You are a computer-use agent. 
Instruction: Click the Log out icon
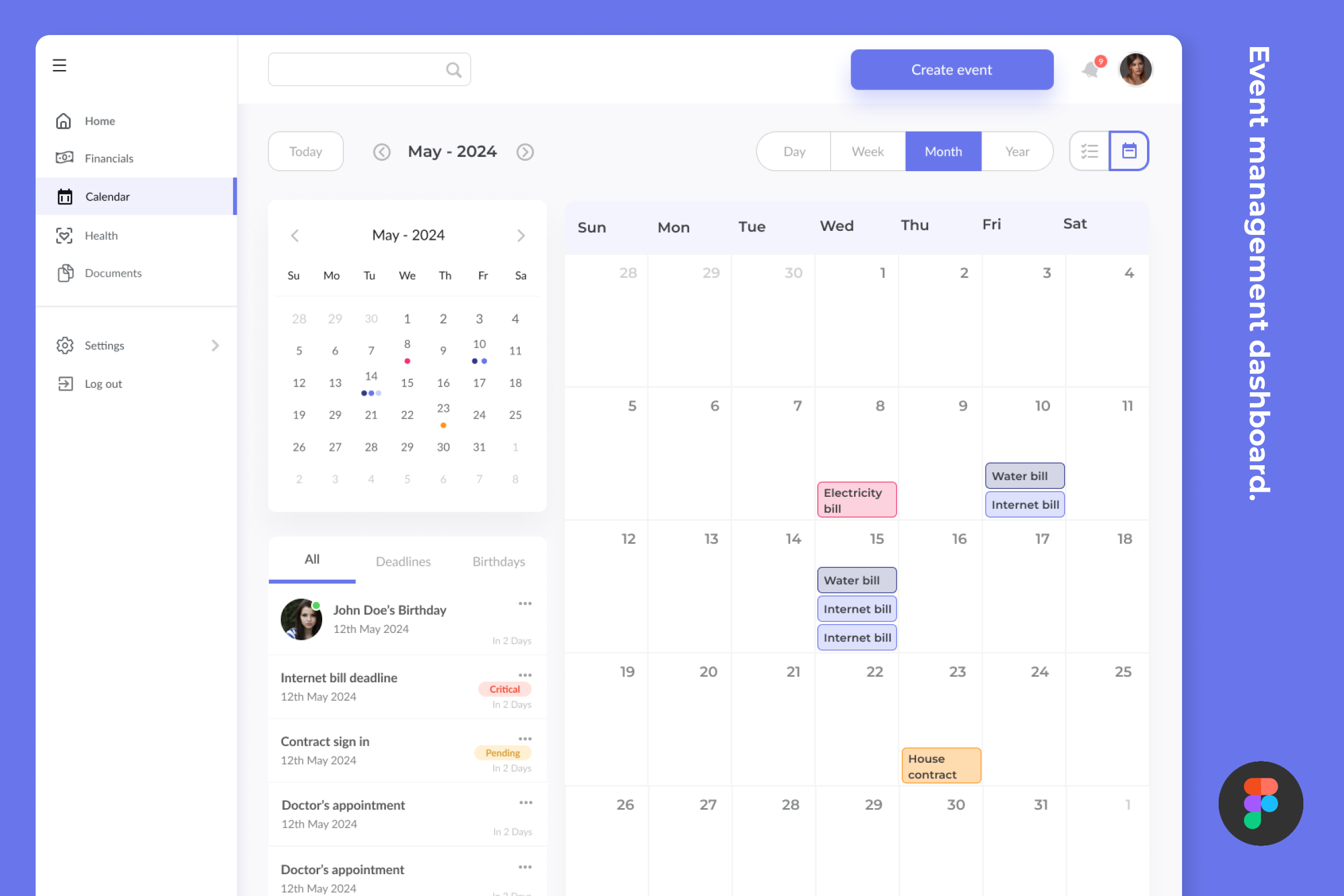click(x=65, y=383)
